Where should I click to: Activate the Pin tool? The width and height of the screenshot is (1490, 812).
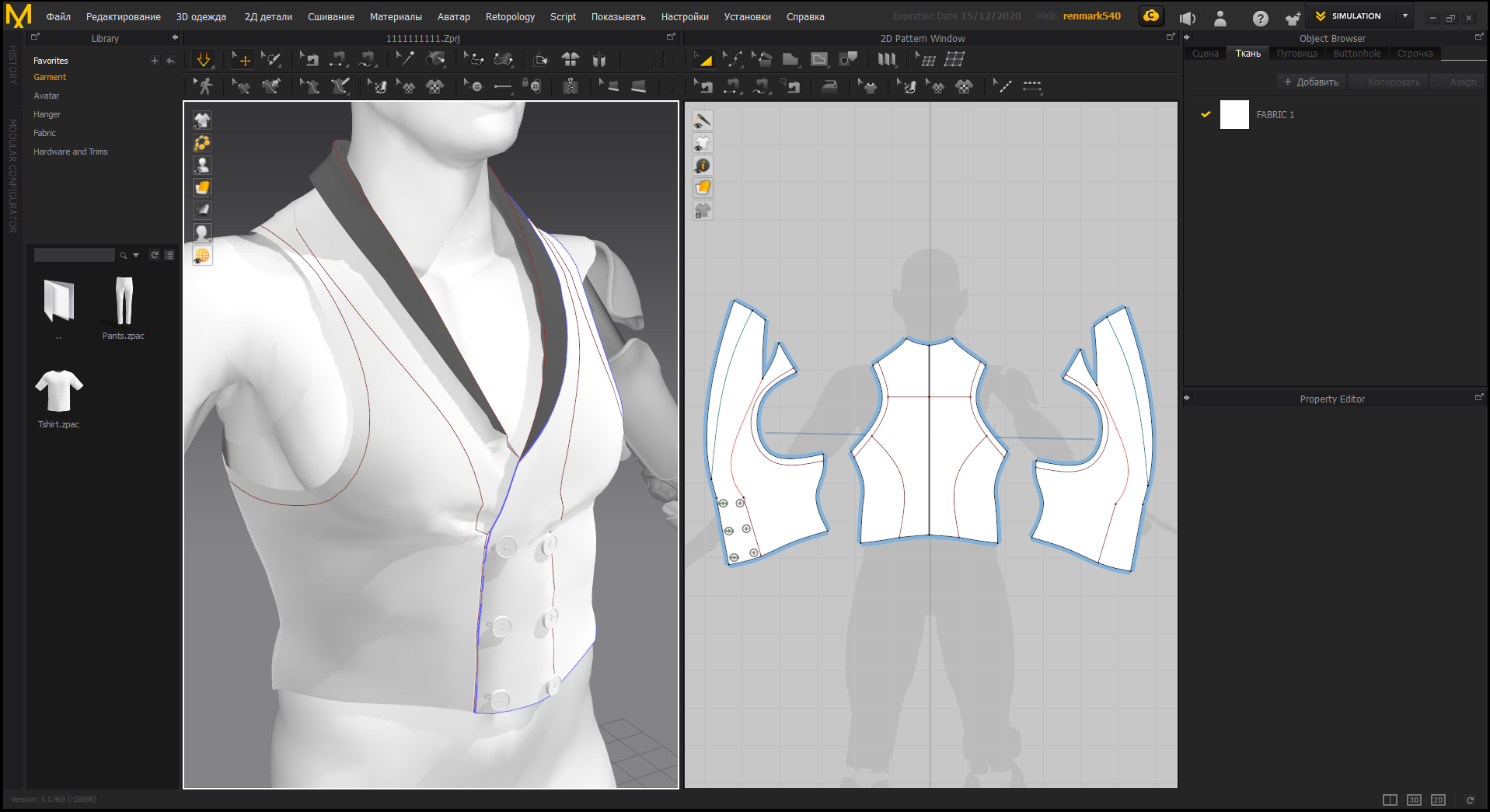(x=406, y=60)
